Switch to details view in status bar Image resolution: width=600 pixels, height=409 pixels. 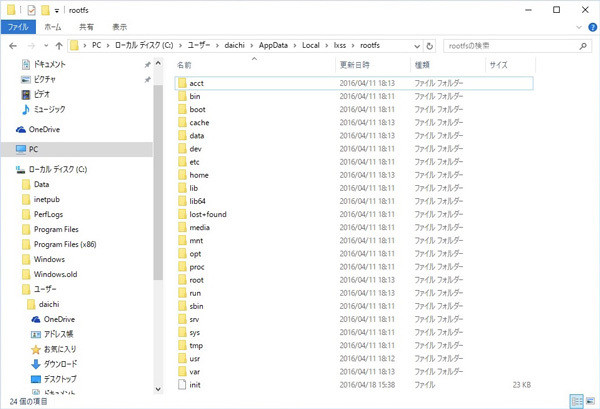[x=574, y=400]
